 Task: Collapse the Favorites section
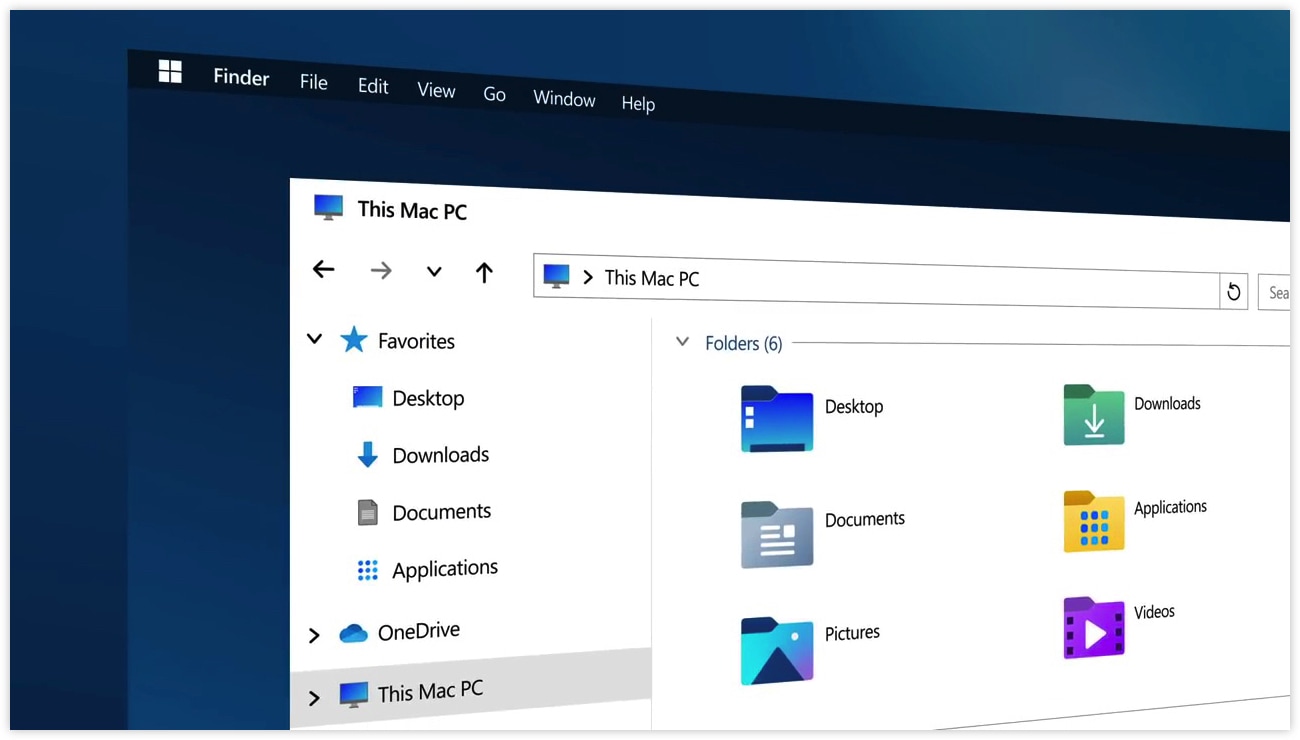click(314, 339)
